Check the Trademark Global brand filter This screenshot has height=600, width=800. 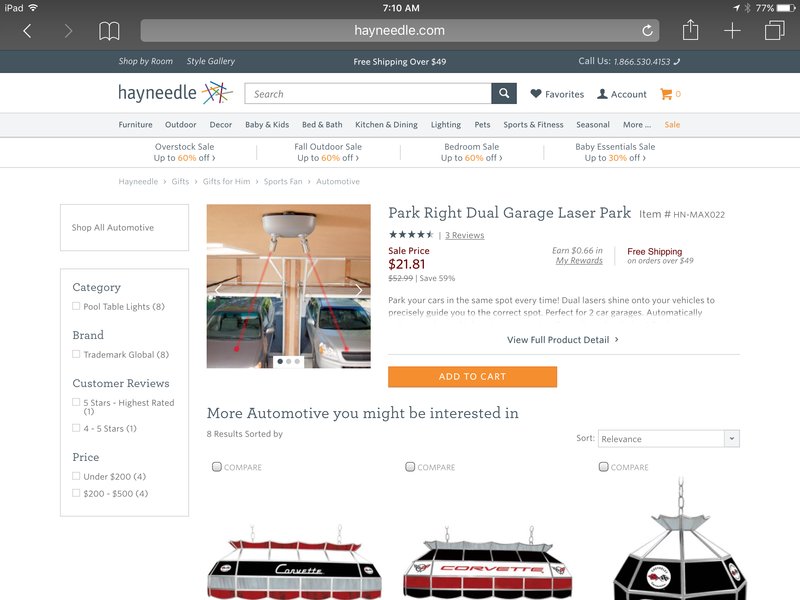pyautogui.click(x=76, y=354)
